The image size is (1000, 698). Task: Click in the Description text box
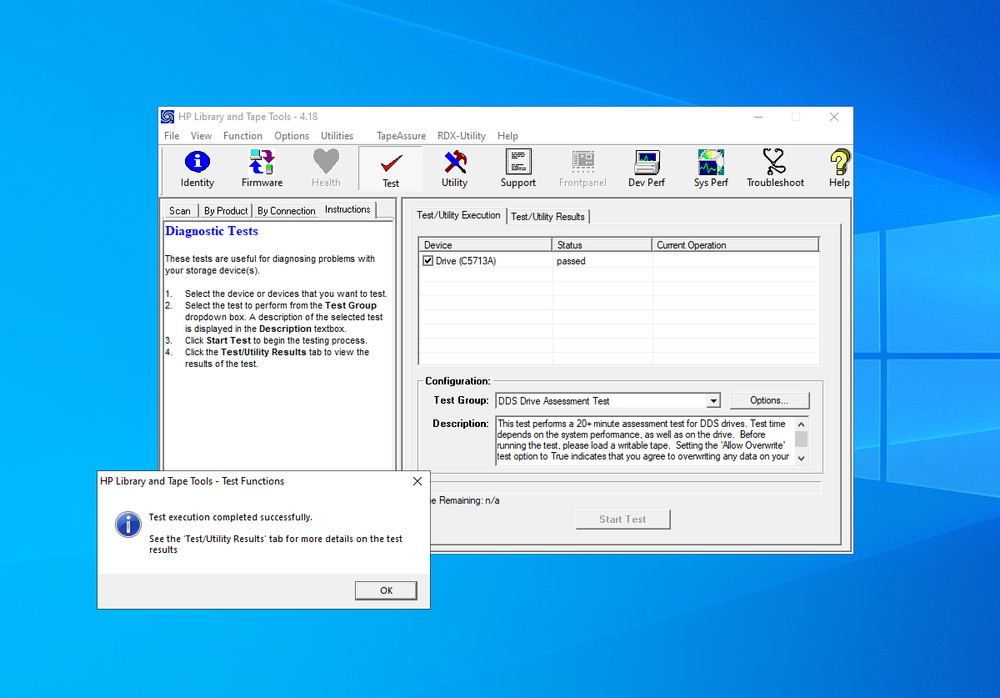tap(645, 440)
